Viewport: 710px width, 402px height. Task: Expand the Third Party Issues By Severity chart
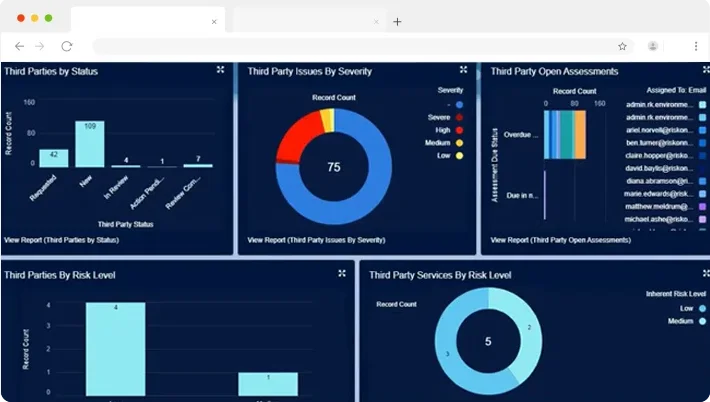[463, 70]
